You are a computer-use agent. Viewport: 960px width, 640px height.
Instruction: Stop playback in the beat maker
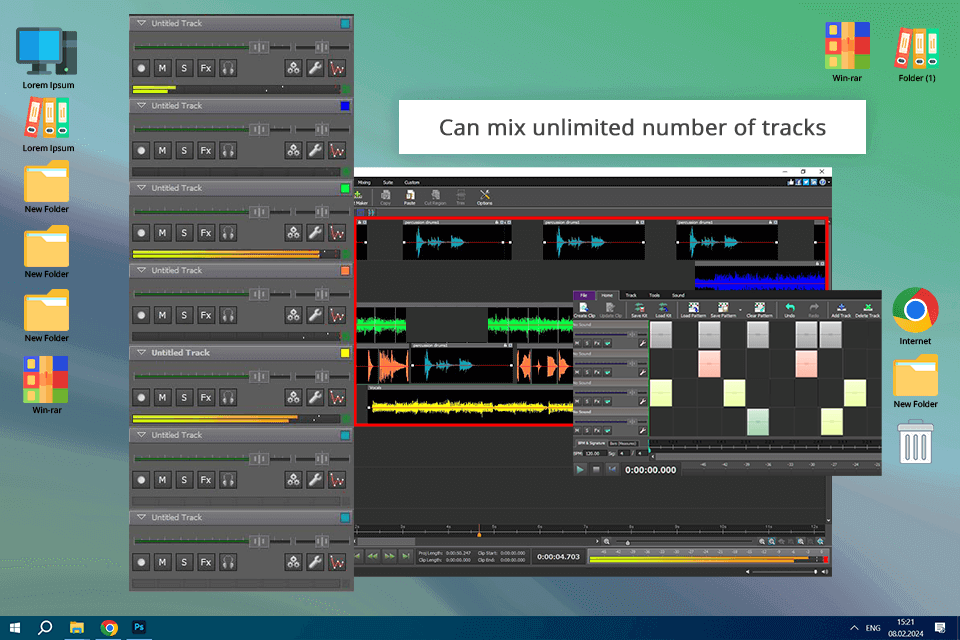(596, 470)
